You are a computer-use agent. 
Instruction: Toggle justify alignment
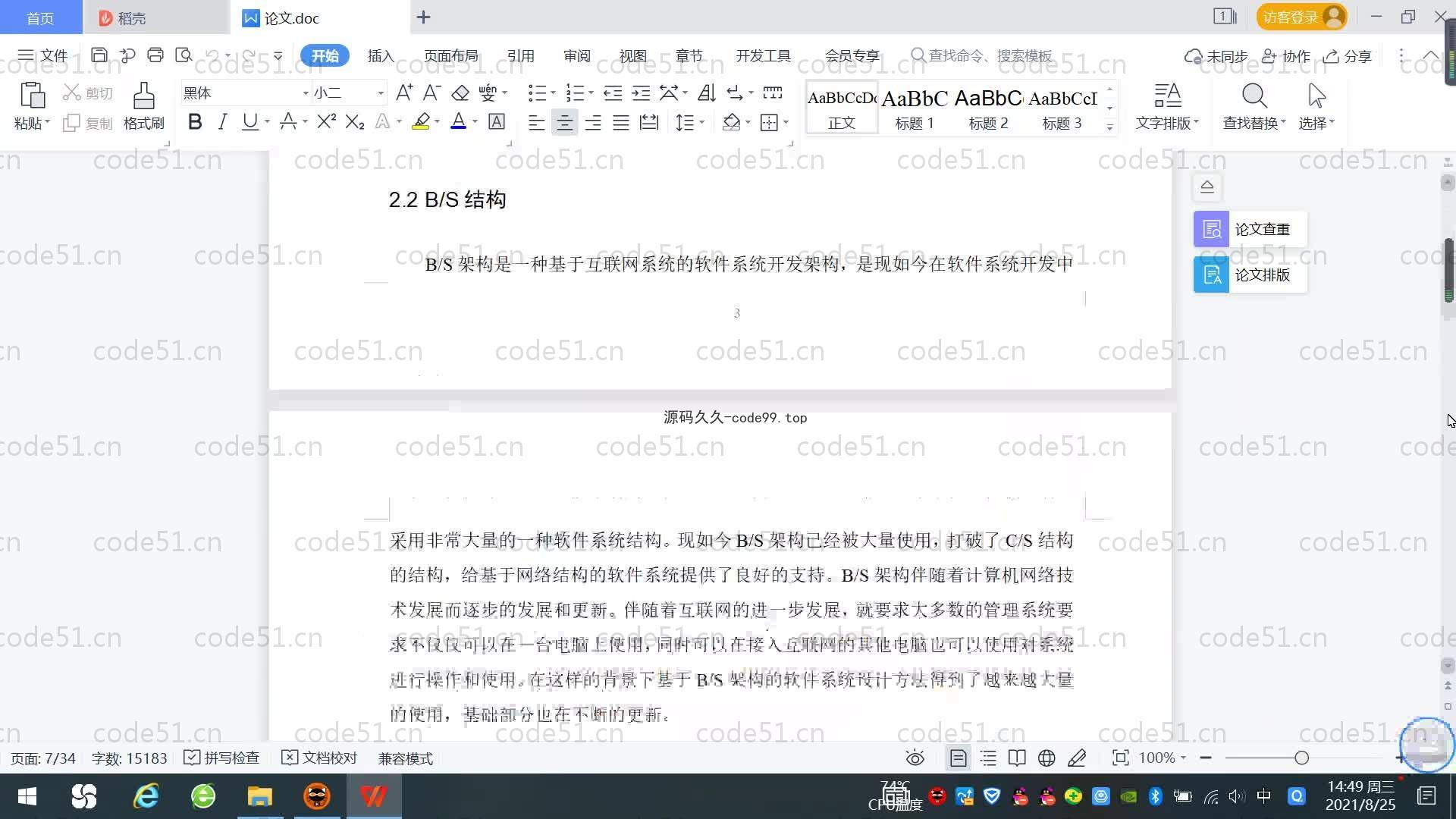pos(621,122)
